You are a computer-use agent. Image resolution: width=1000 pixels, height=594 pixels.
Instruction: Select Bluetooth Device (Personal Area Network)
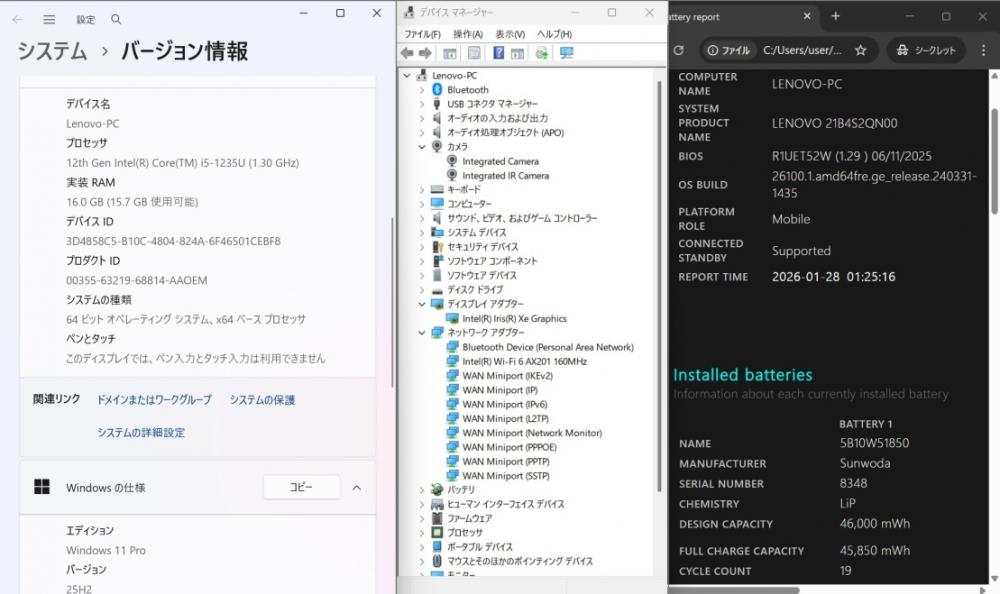click(x=548, y=347)
